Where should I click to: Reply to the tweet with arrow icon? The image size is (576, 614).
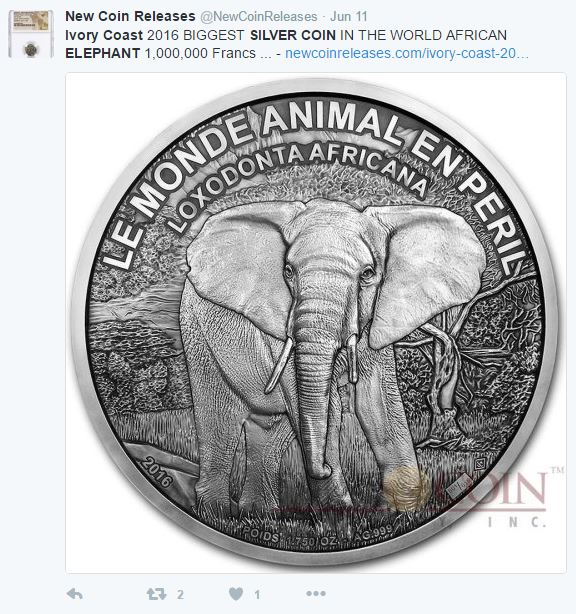coord(74,594)
